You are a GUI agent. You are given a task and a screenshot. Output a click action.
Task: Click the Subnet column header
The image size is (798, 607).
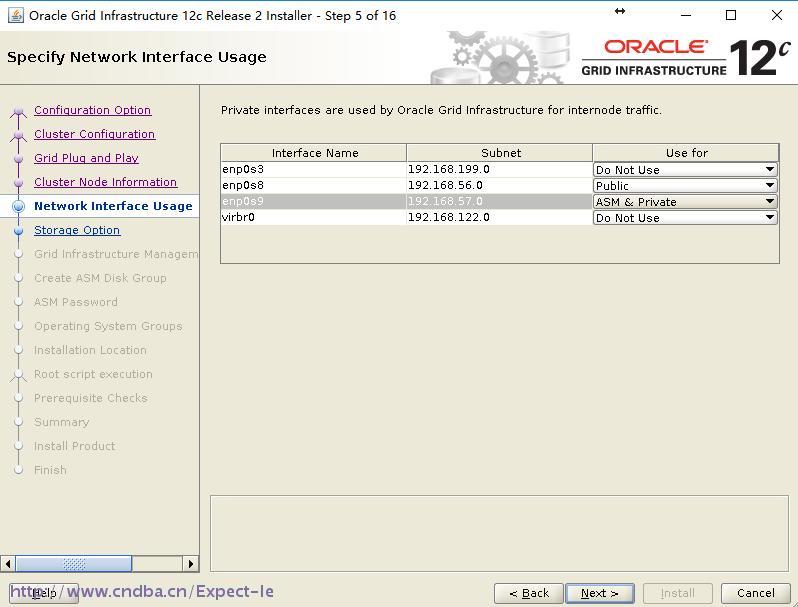pyautogui.click(x=500, y=153)
